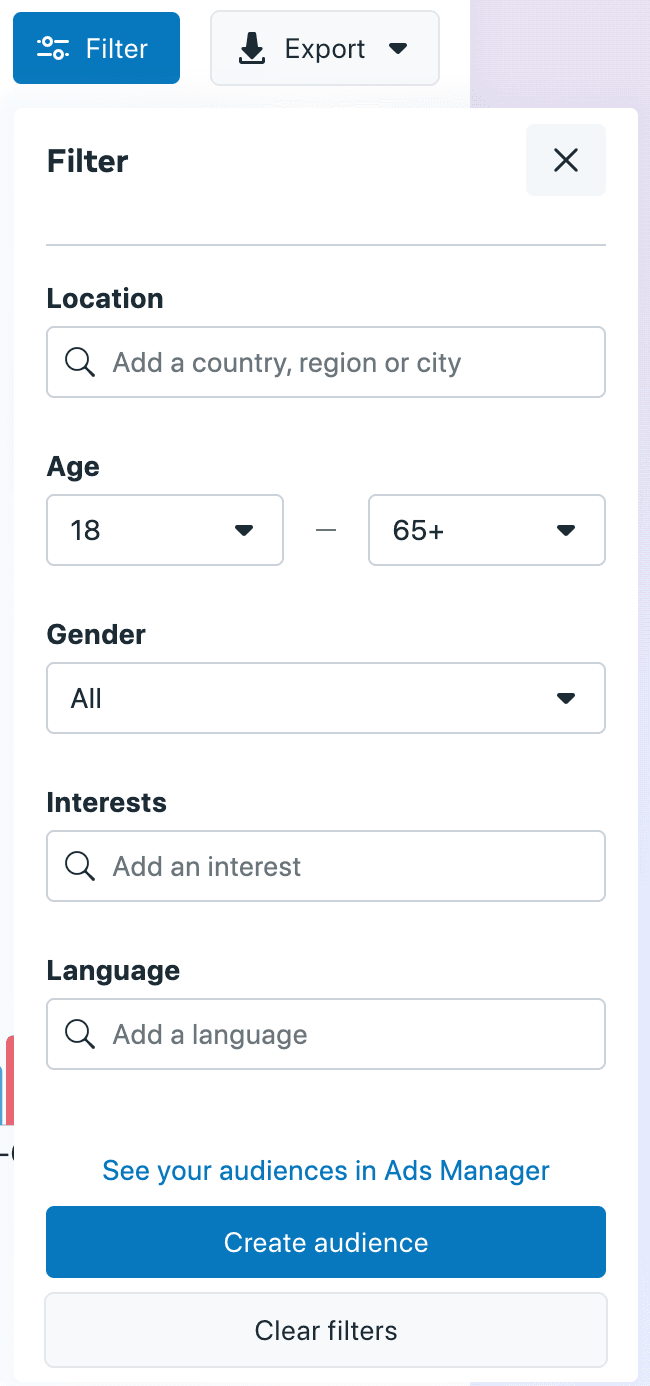Click the Location search magnifier icon
The height and width of the screenshot is (1386, 650).
click(80, 362)
